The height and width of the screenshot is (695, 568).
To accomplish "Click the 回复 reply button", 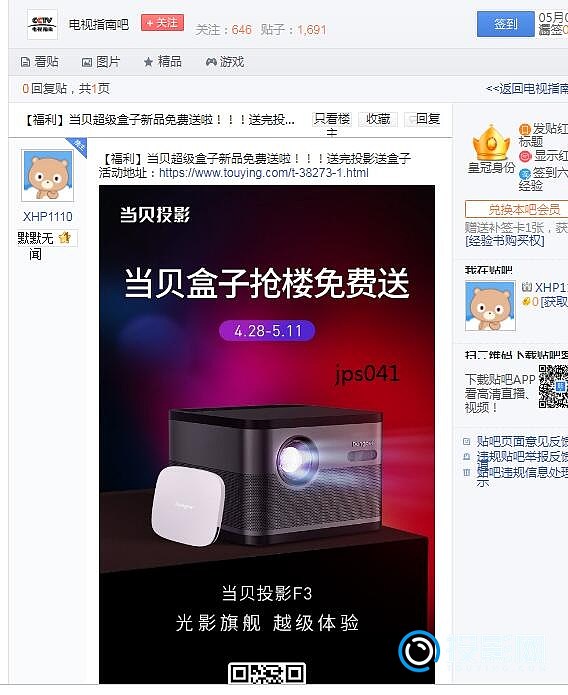I will coord(423,119).
